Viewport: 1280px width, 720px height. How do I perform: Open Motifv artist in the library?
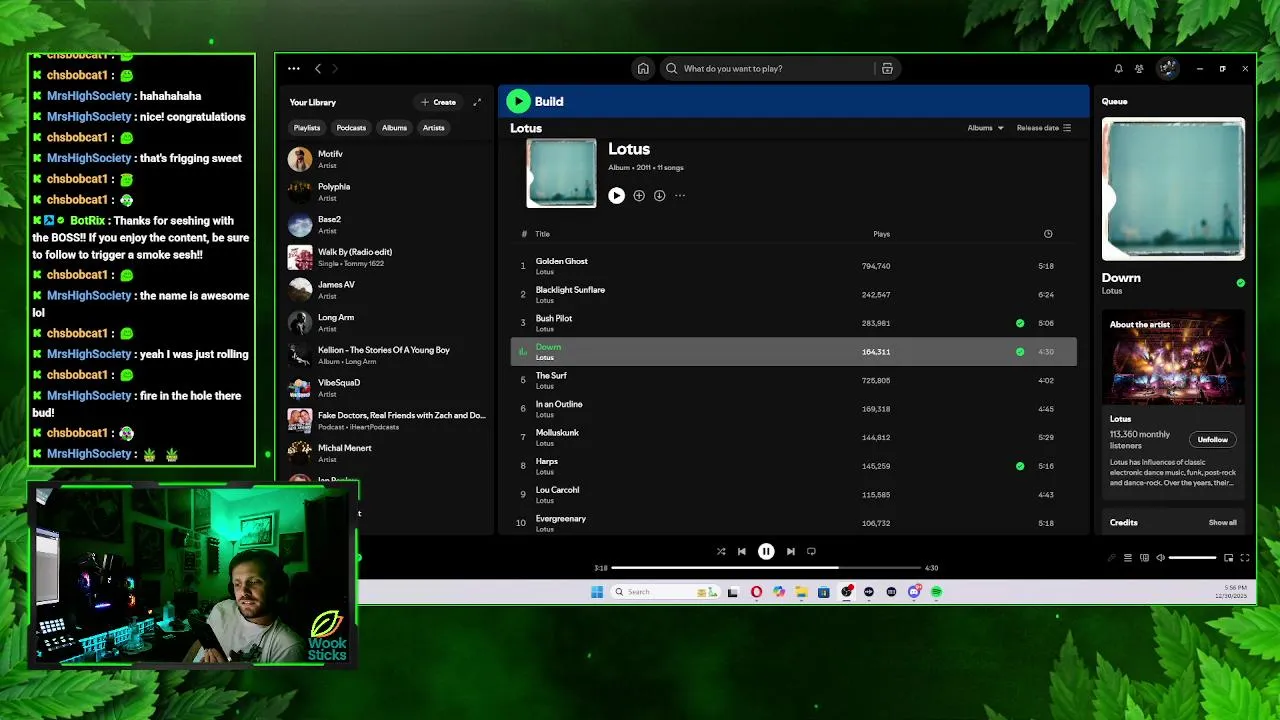386,159
